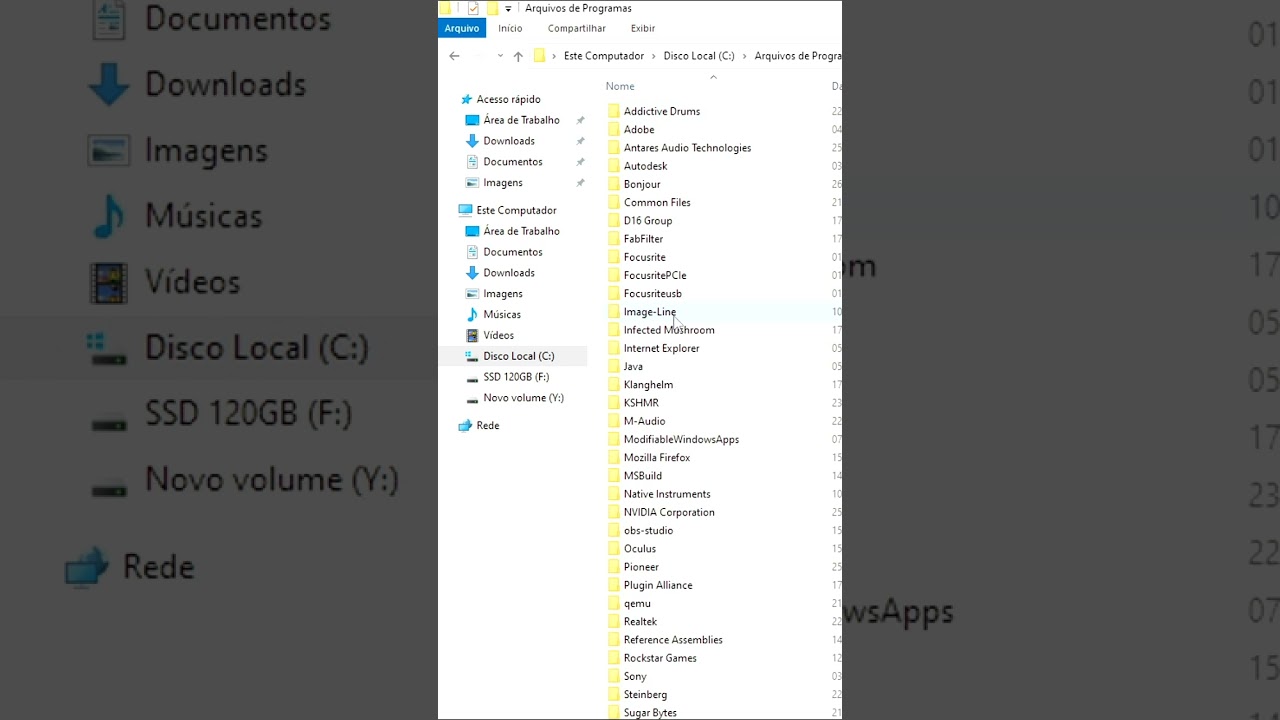1280x720 pixels.
Task: Click Este Computador in the address bar
Action: pyautogui.click(x=604, y=56)
